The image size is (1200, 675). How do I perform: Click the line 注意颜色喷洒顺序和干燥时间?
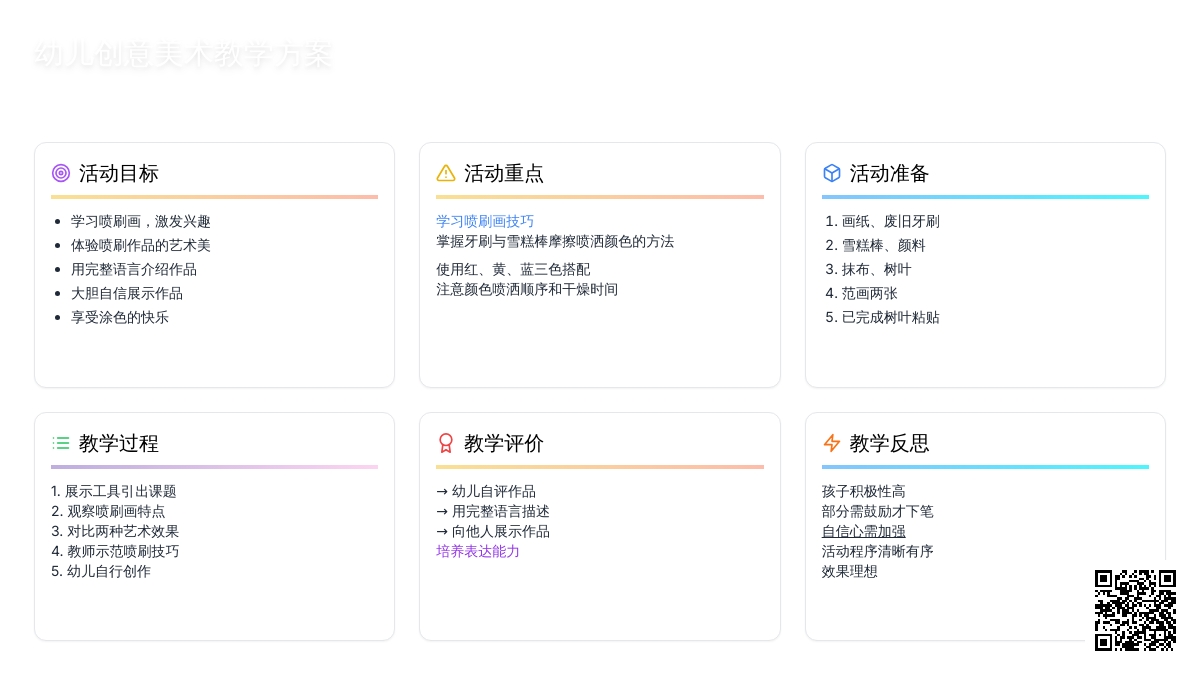coord(527,289)
